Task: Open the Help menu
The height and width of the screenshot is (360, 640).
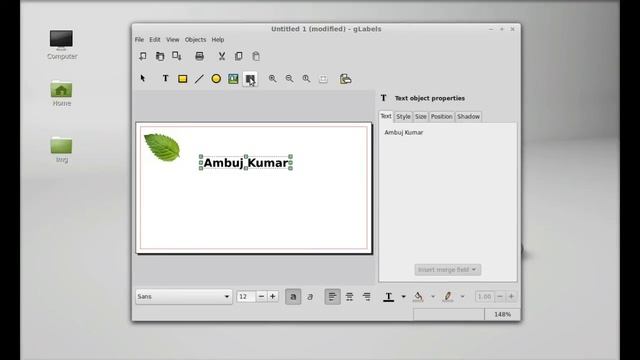Action: click(x=218, y=40)
